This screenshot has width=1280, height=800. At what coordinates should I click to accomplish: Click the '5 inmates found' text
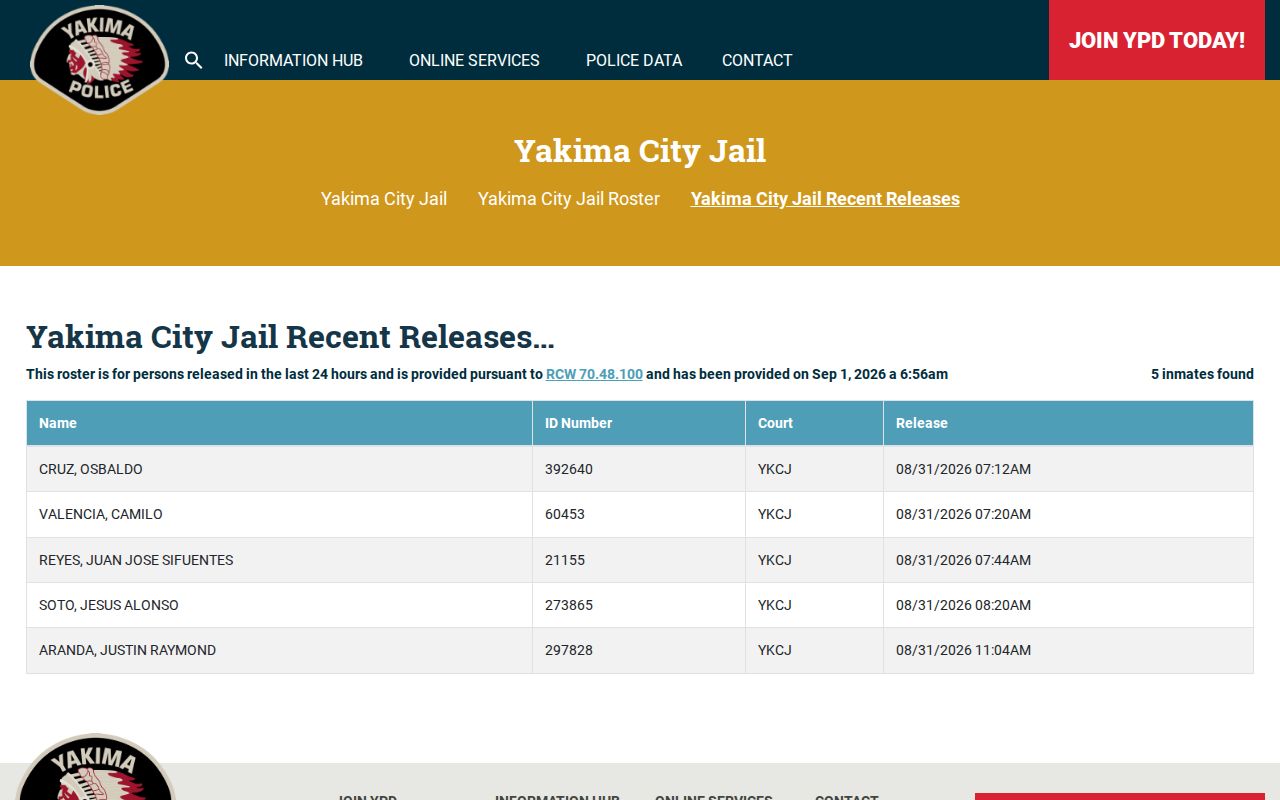point(1202,374)
